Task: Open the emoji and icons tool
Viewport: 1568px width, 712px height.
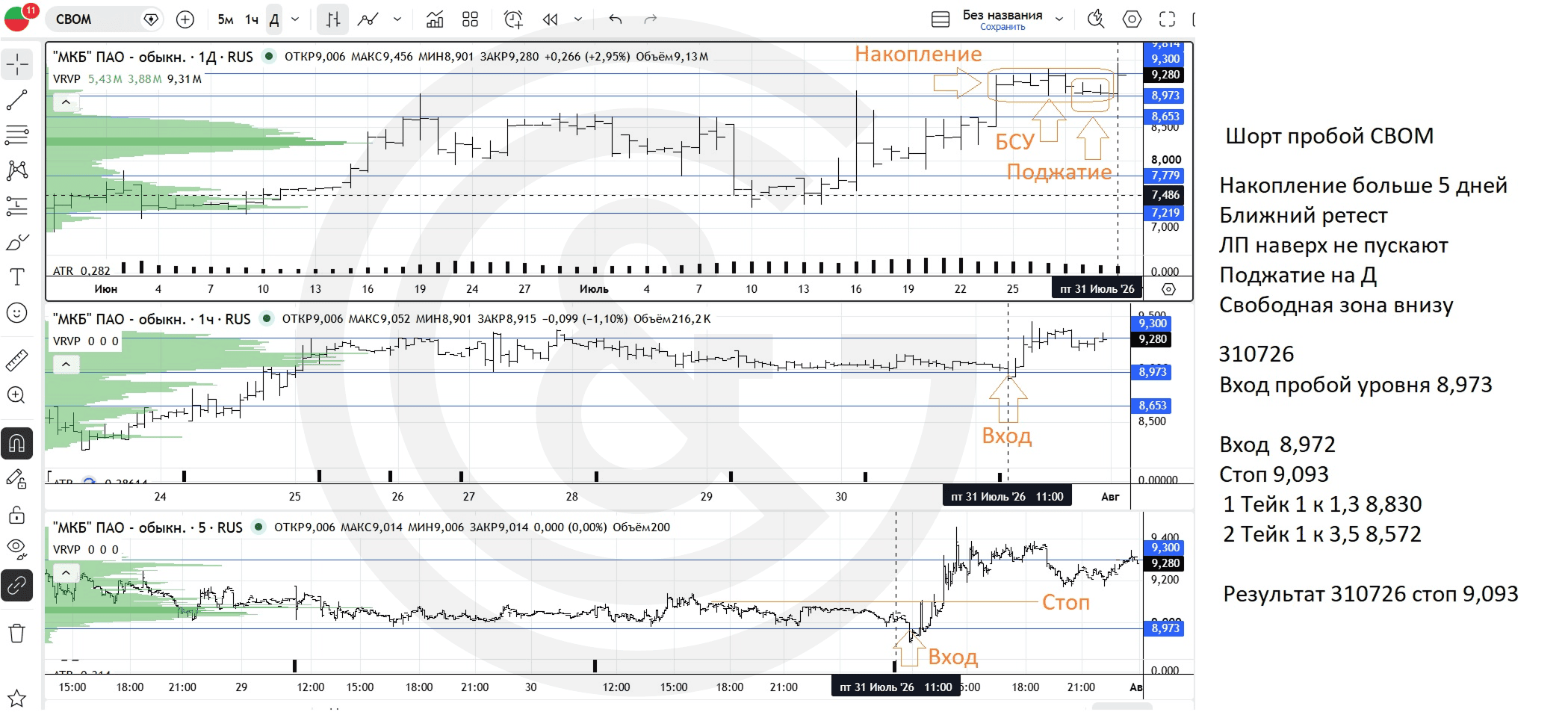Action: tap(17, 312)
